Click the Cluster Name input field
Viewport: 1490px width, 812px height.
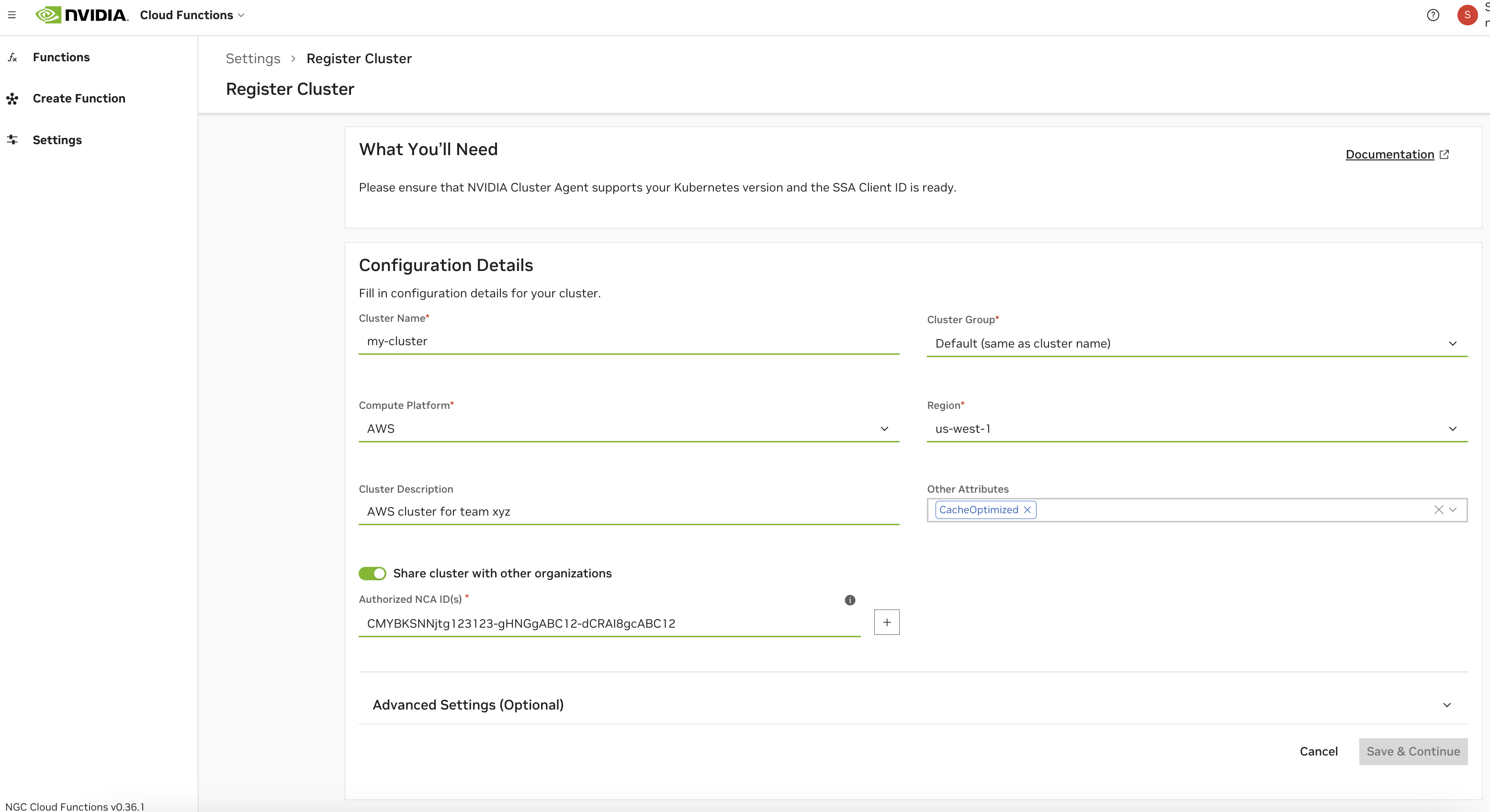point(629,341)
